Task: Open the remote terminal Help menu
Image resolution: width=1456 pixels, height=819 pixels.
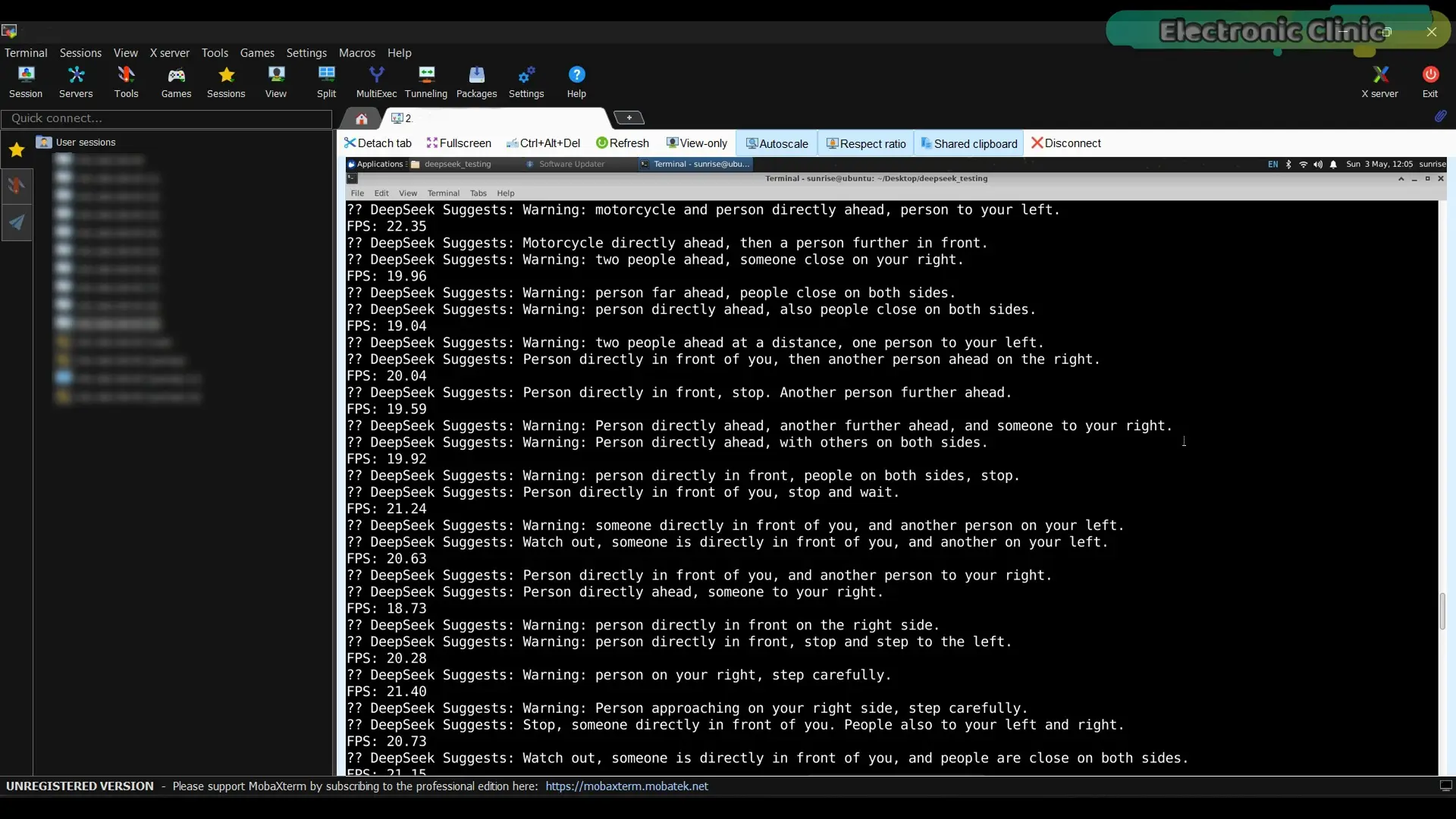Action: click(505, 193)
